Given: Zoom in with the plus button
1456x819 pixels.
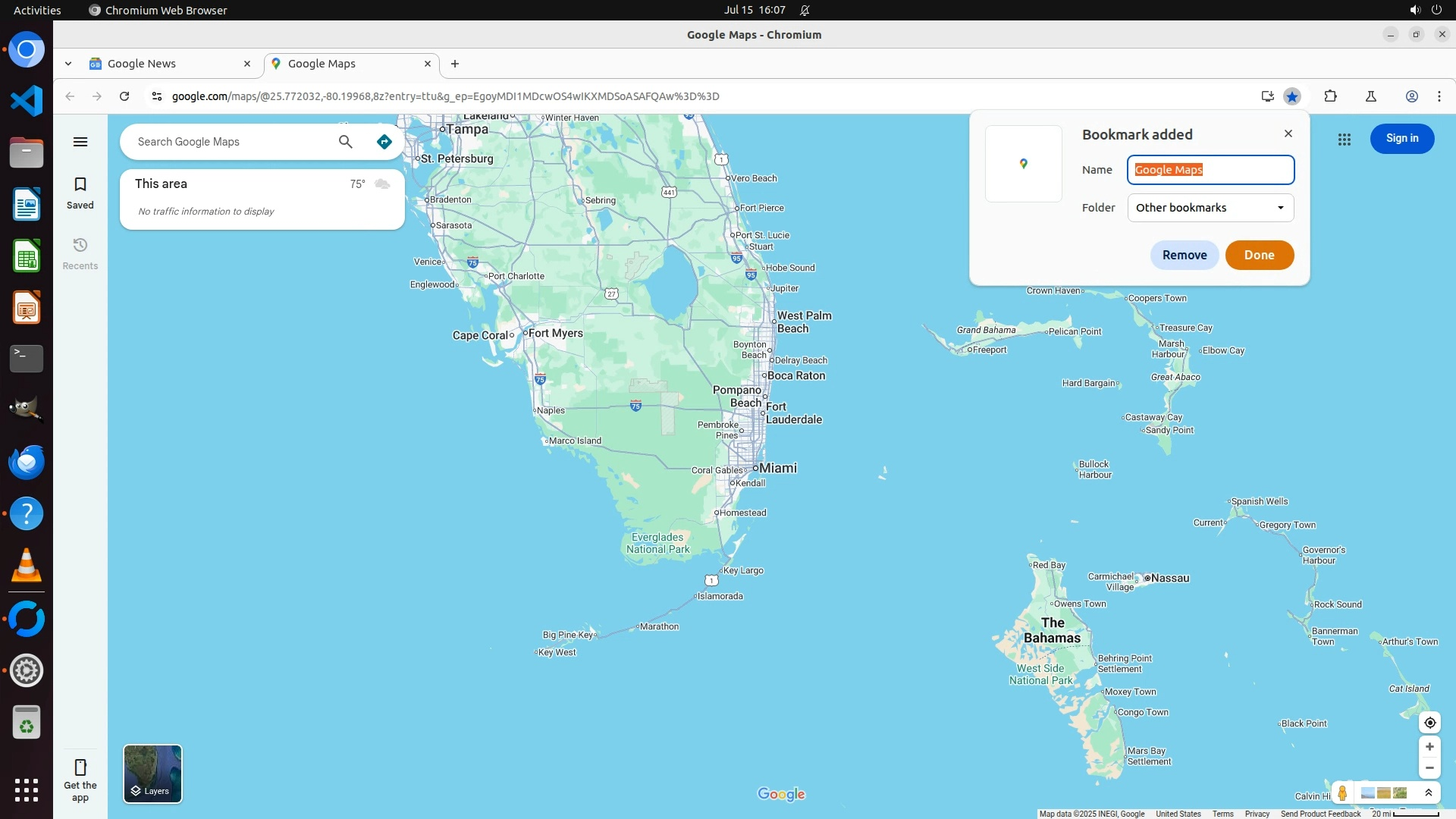Looking at the screenshot, I should point(1429,747).
